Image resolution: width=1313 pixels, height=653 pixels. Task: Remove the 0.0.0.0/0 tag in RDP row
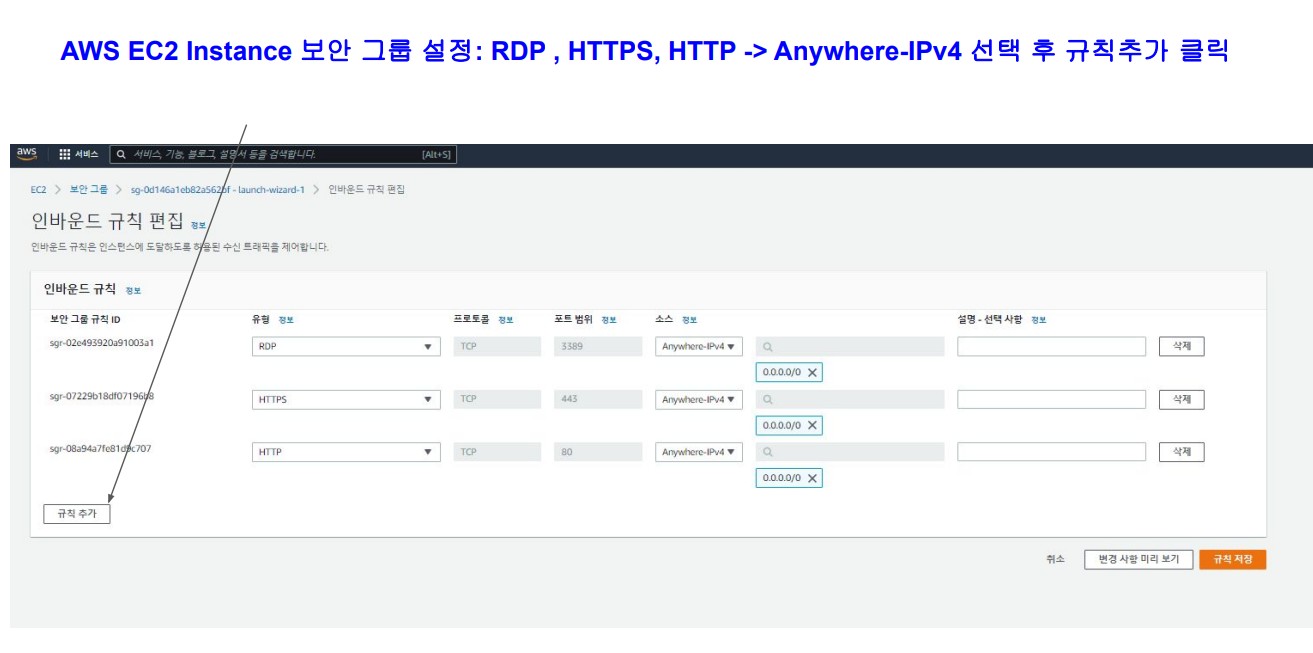click(813, 372)
